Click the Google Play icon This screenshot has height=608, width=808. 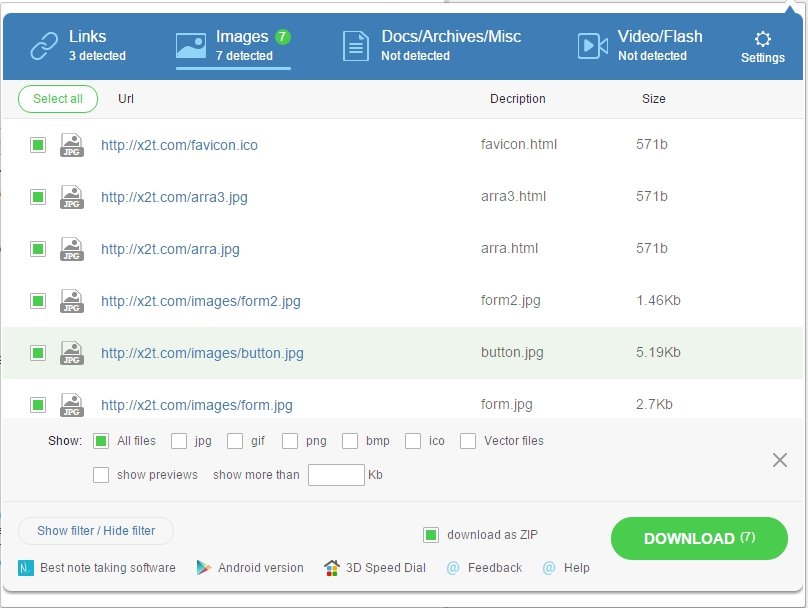coord(204,568)
